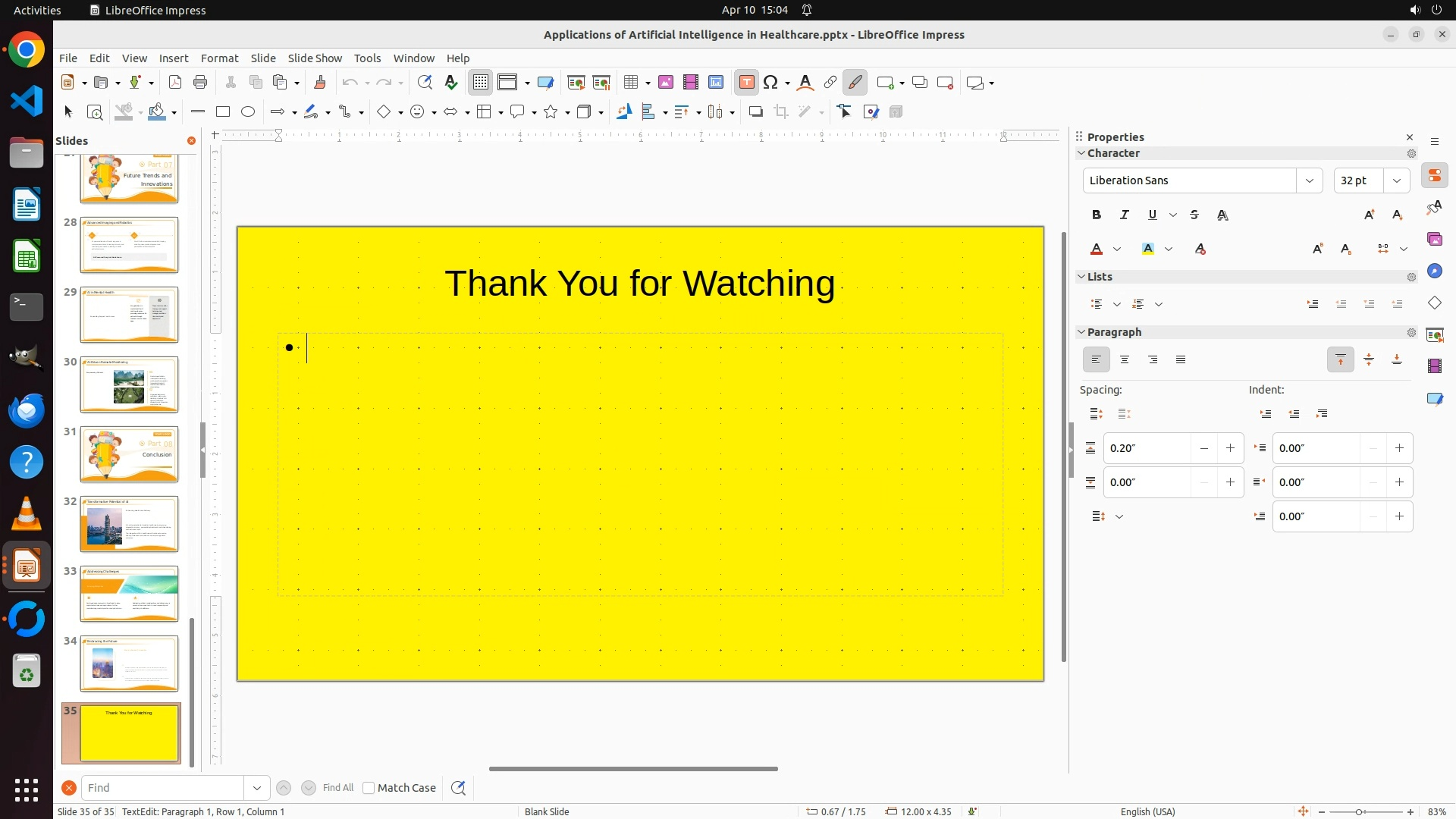Open the Slide Show menu

click(x=315, y=58)
